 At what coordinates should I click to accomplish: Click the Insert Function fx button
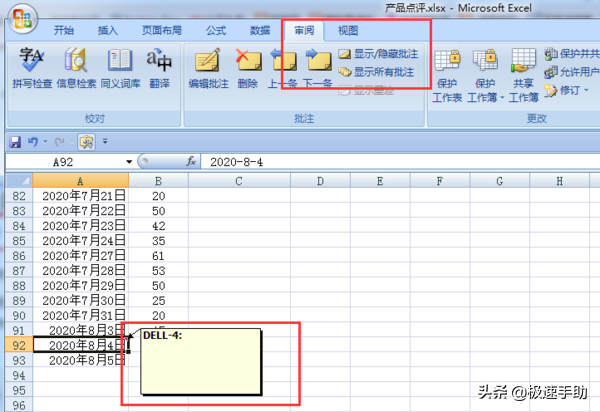pos(191,162)
